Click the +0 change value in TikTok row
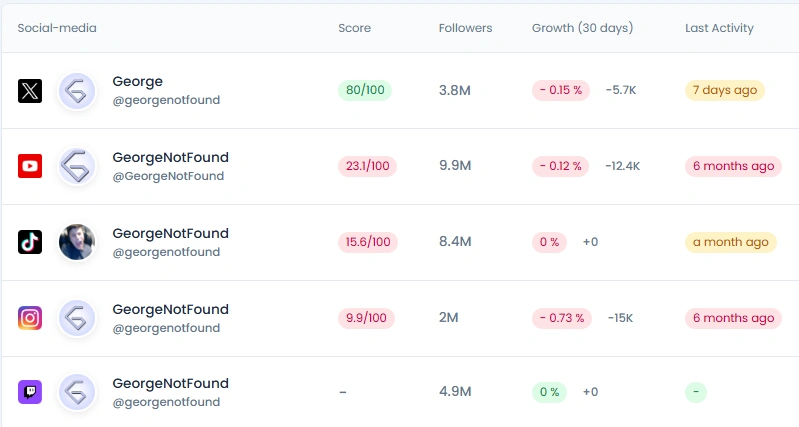This screenshot has width=799, height=427. (591, 242)
